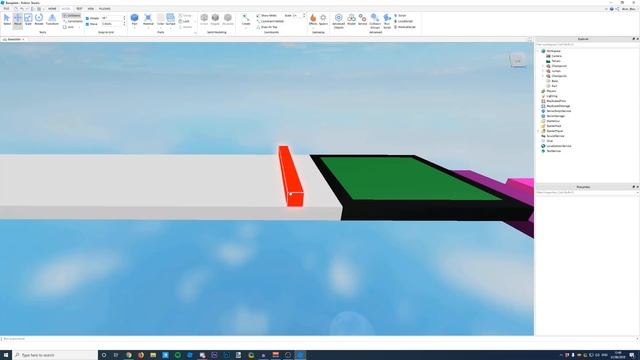
Task: Select the Baseplate document tab
Action: click(x=14, y=39)
